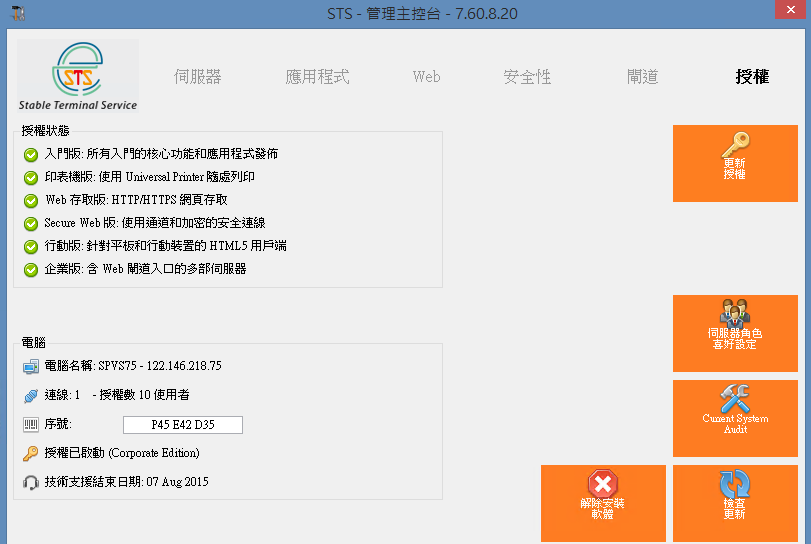
Task: Click the text 授權已啟動 (Corporate Edition)
Action: (122, 453)
